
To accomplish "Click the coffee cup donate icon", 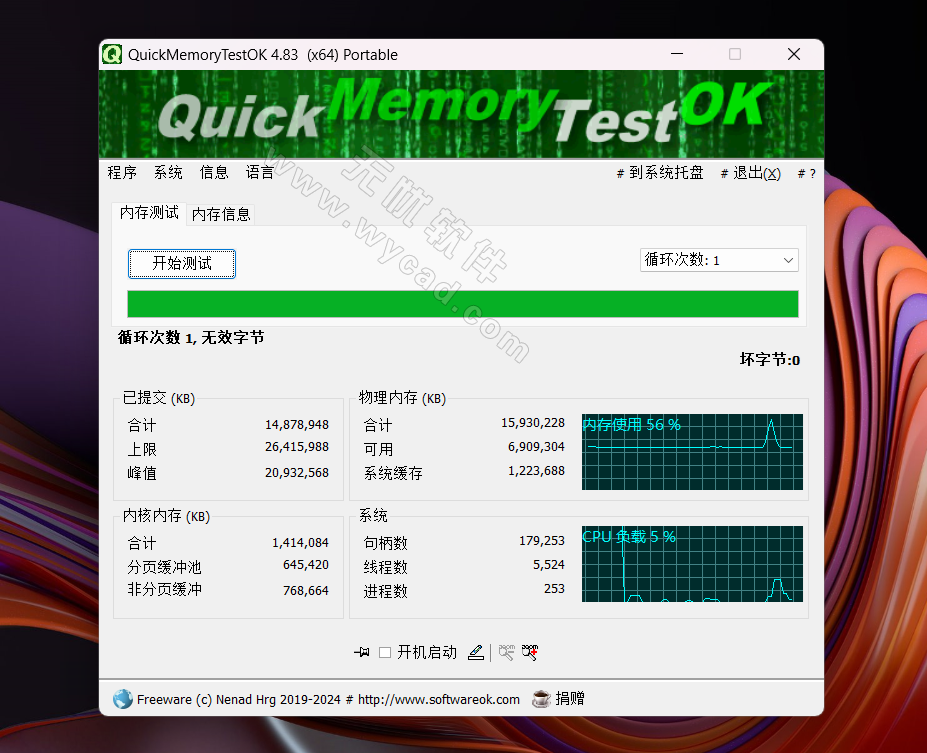I will [x=541, y=699].
